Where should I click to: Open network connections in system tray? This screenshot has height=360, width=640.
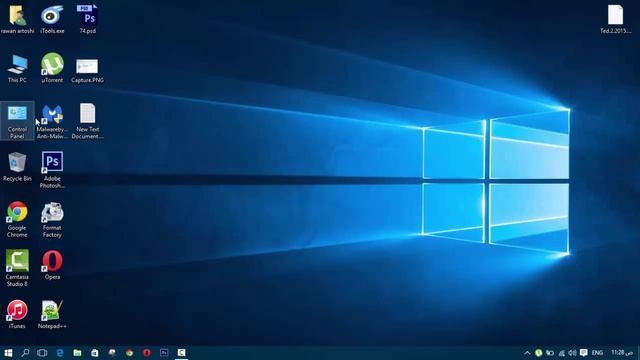(562, 353)
